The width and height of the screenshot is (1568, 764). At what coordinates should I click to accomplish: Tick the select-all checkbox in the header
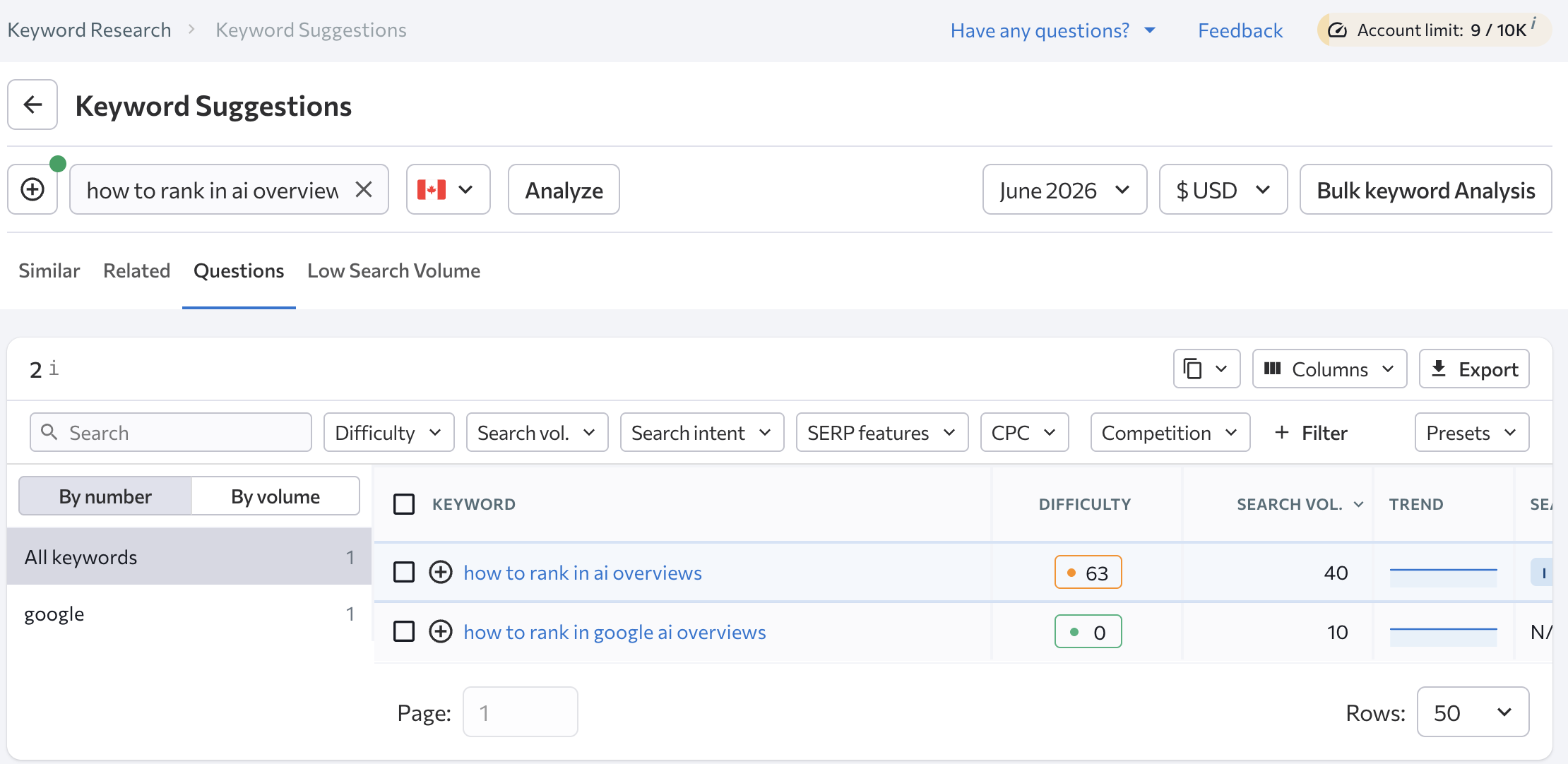pos(404,504)
